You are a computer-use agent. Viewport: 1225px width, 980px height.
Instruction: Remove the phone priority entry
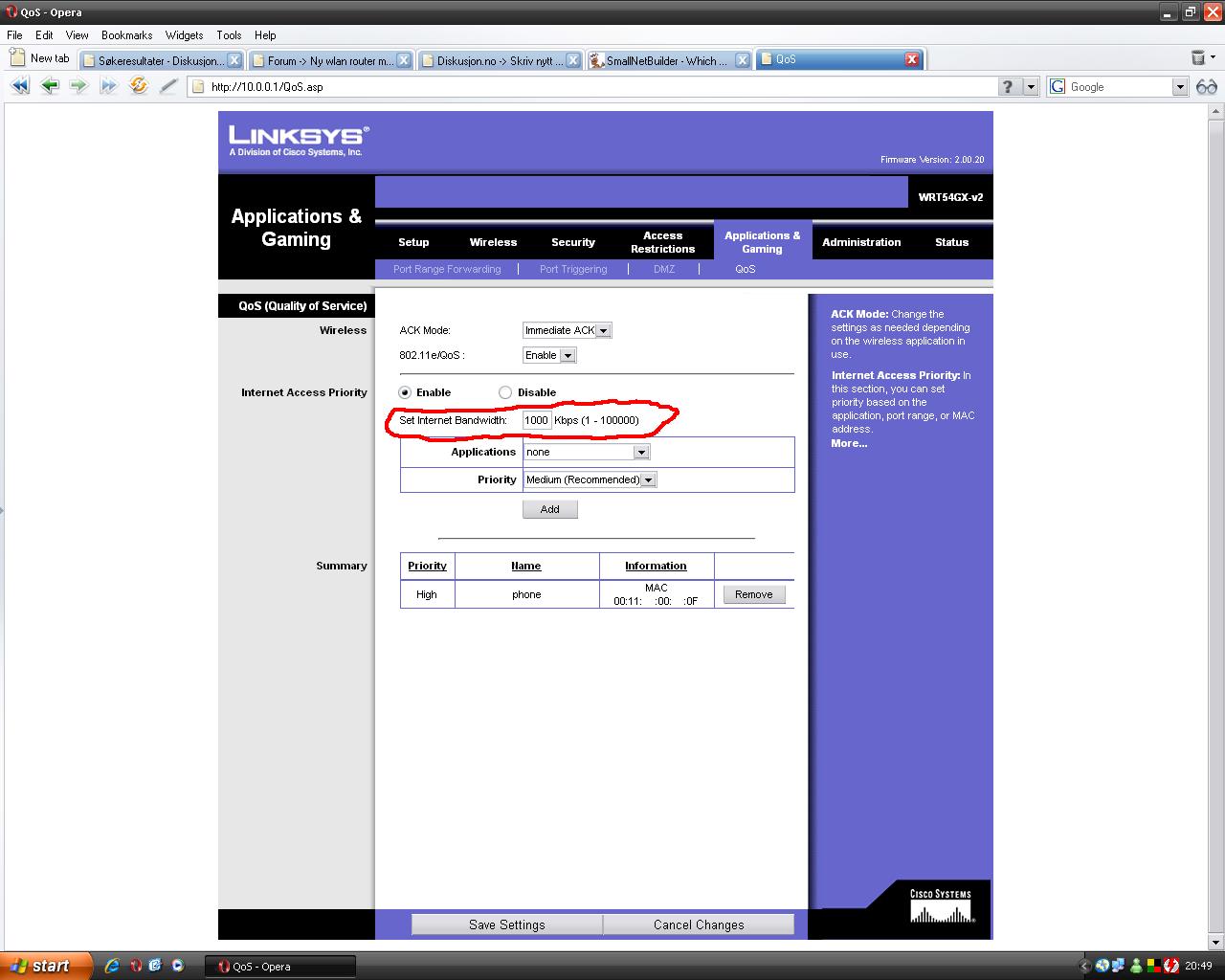coord(754,594)
